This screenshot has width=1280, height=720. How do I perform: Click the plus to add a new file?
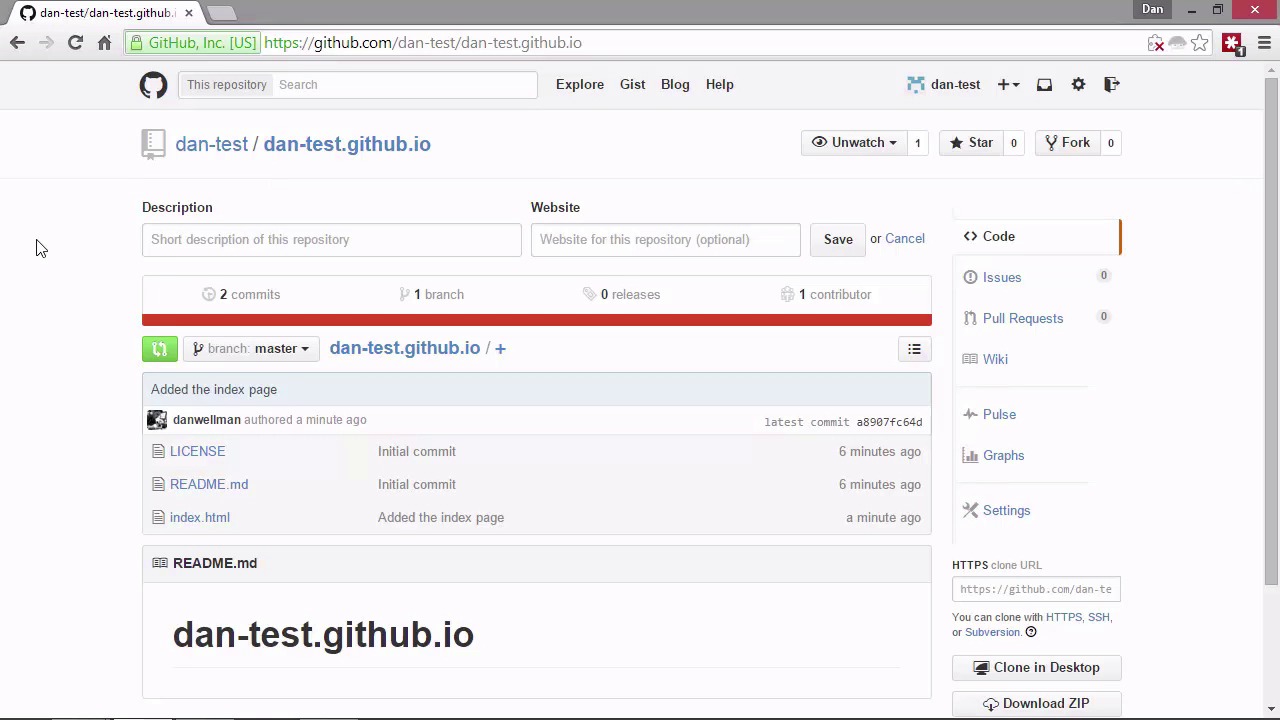tap(500, 348)
